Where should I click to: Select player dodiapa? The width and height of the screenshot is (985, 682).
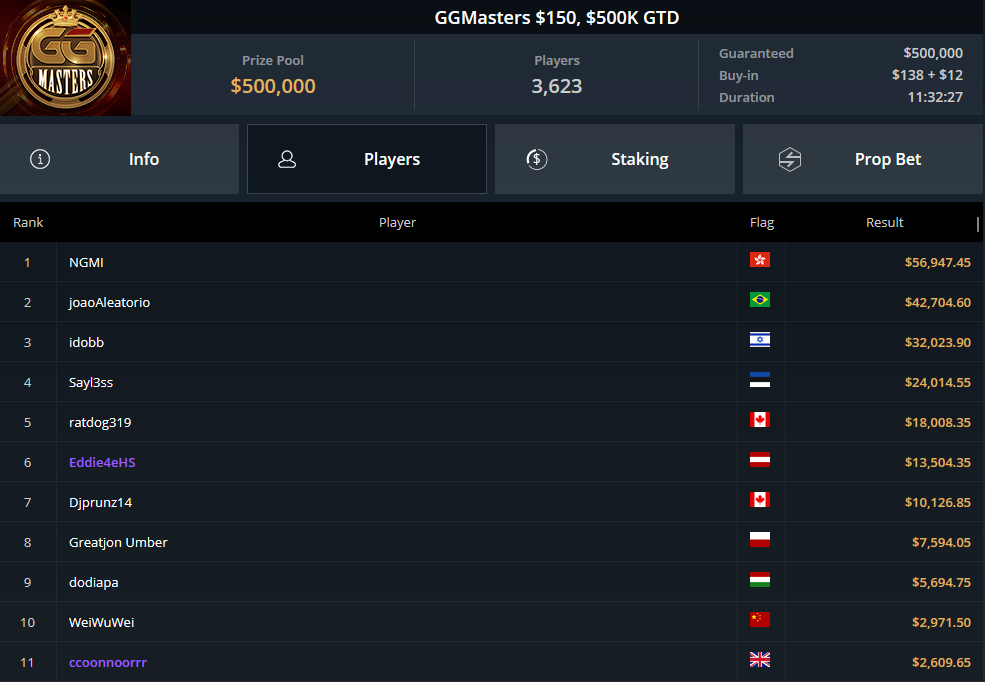pyautogui.click(x=94, y=582)
